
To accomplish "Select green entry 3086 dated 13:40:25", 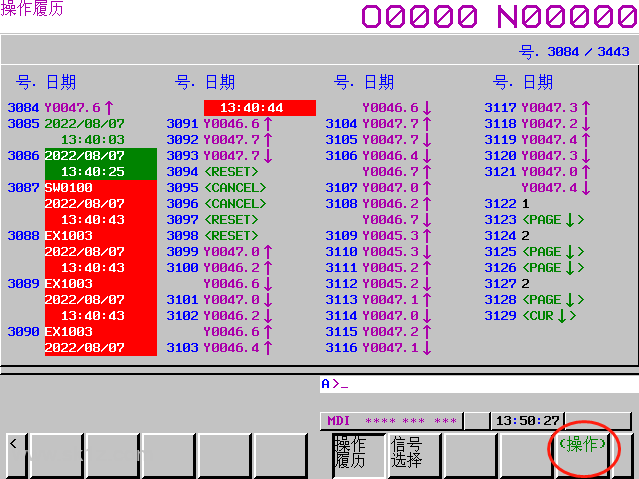I will click(x=82, y=163).
